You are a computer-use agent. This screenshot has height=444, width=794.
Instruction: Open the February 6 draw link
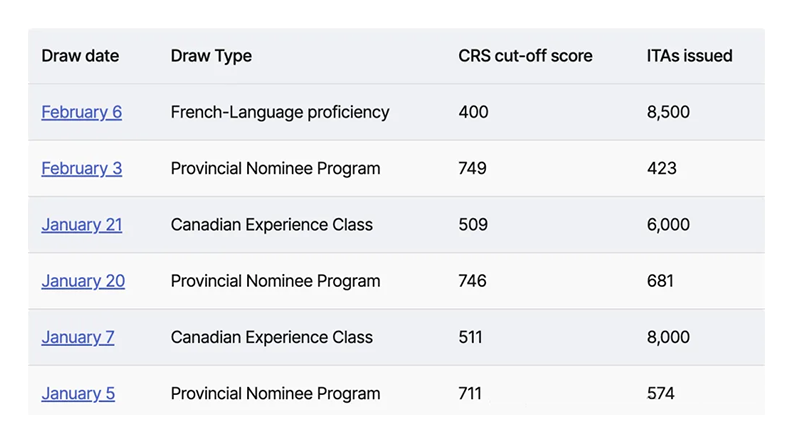point(82,112)
